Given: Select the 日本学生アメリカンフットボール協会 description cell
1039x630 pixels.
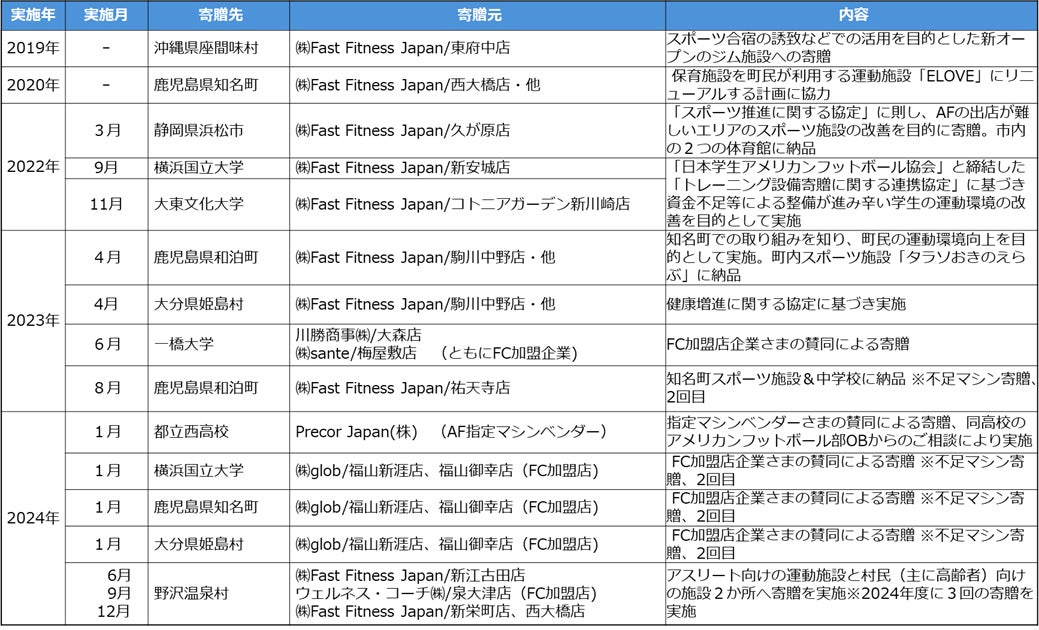Looking at the screenshot, I should tap(851, 193).
